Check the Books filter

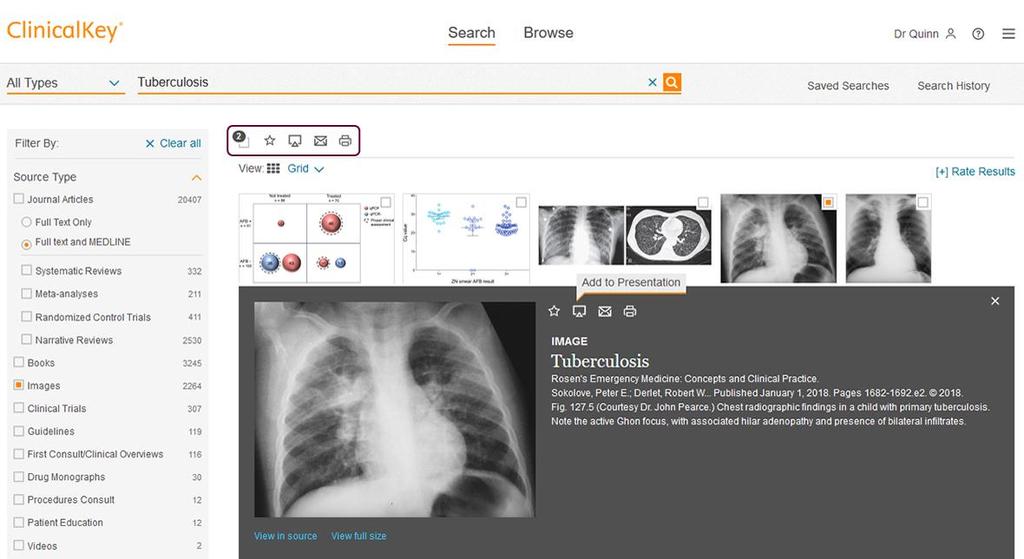(19, 362)
